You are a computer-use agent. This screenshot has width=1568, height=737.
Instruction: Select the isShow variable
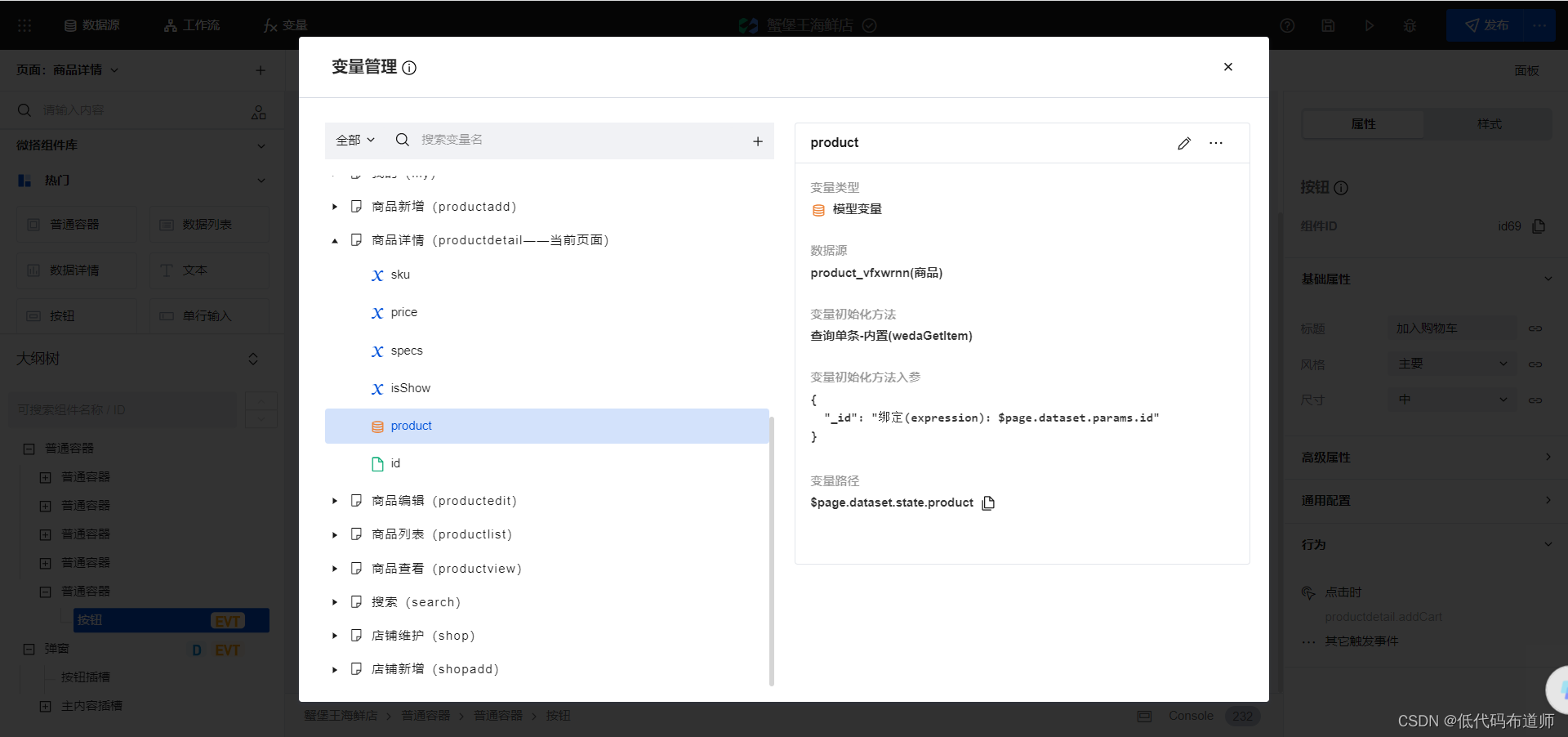pos(546,388)
